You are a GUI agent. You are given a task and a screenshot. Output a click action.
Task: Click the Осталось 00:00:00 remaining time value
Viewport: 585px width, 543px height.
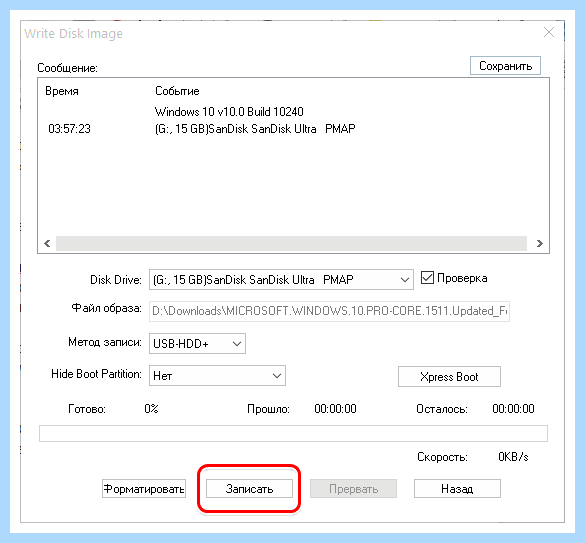tap(513, 409)
